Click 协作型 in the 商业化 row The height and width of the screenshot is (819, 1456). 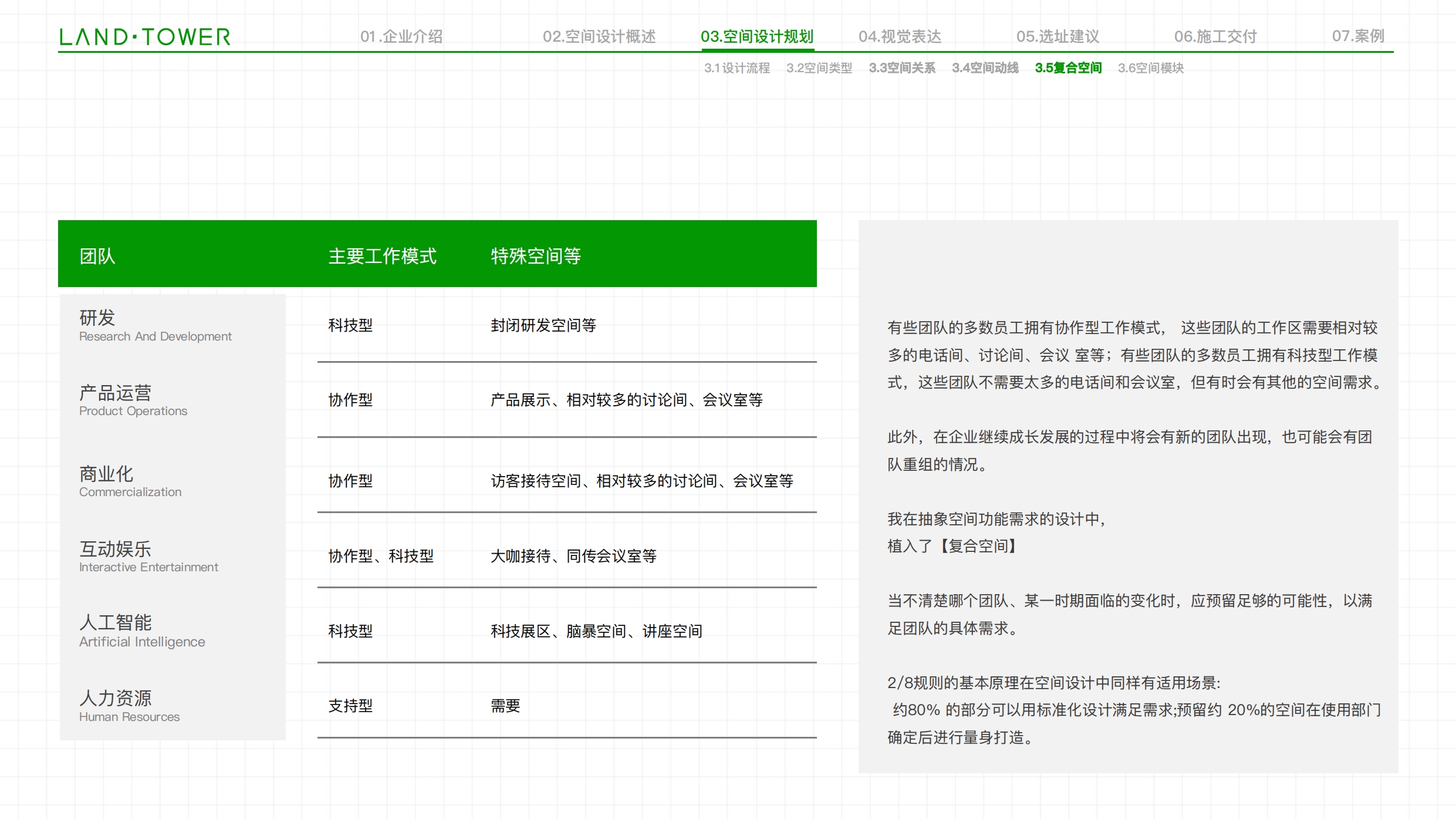click(x=350, y=481)
